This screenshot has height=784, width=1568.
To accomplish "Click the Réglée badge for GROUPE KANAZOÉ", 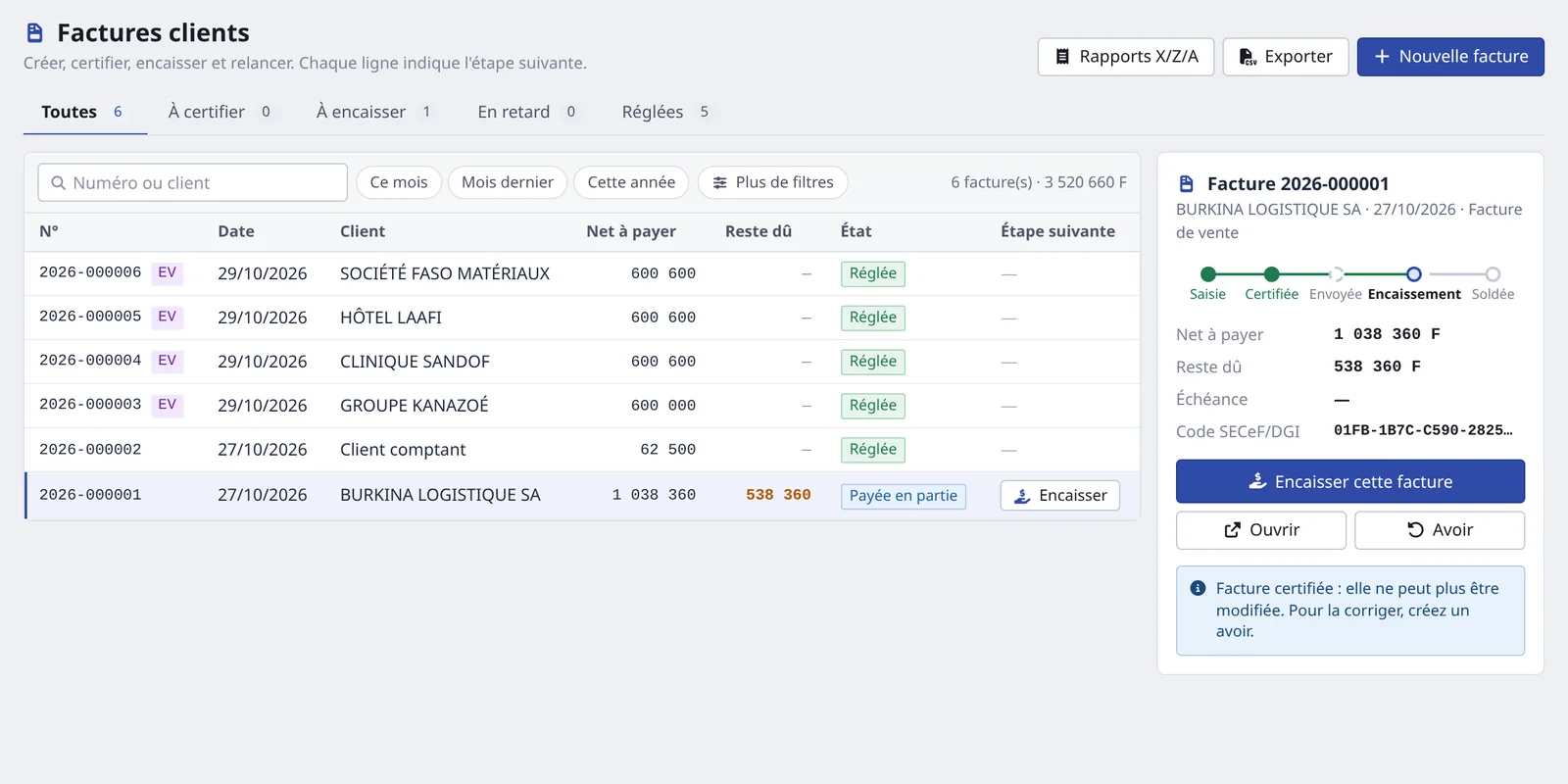I will pyautogui.click(x=872, y=406).
